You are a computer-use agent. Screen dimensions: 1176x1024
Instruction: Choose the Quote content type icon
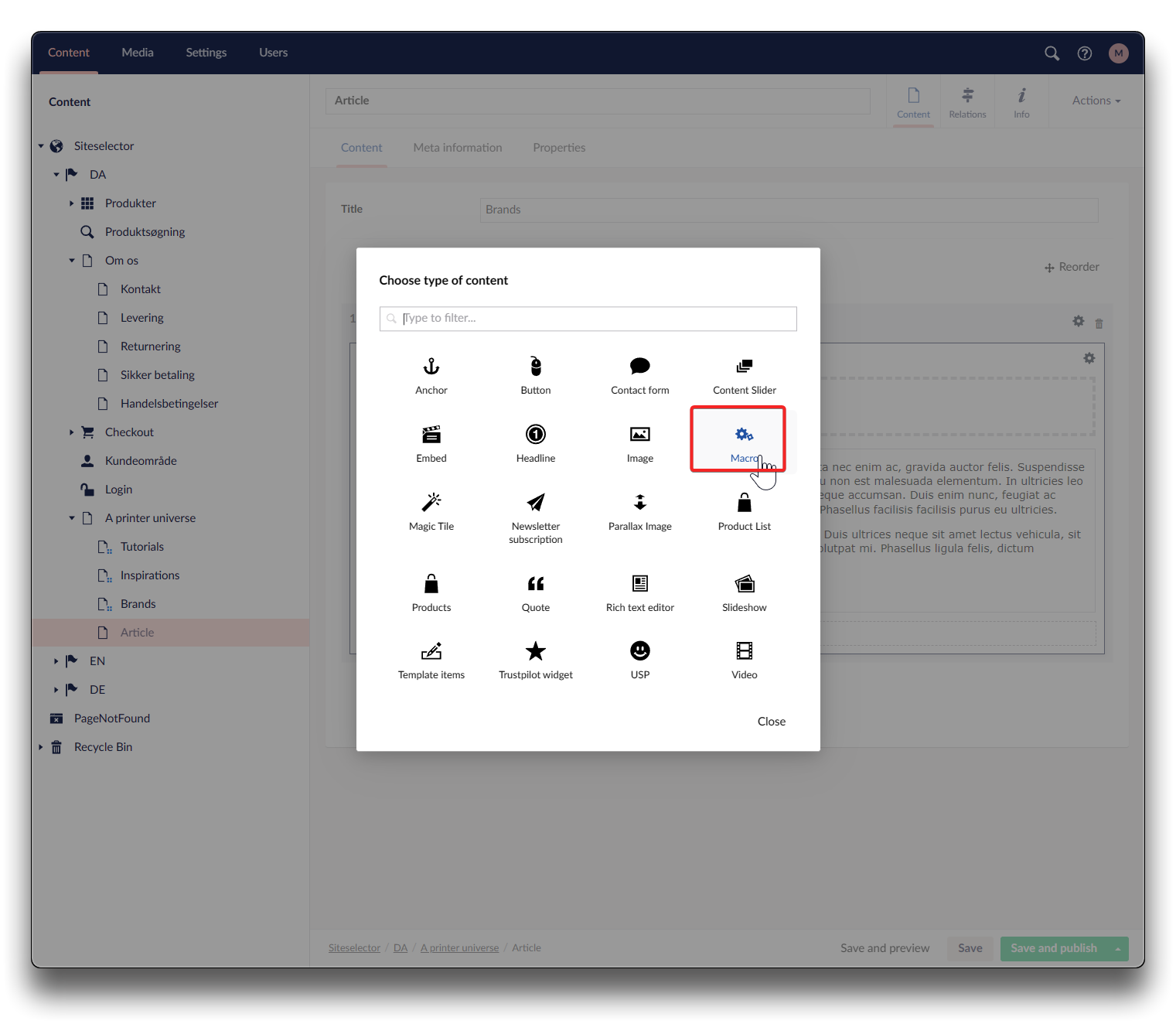[x=536, y=584]
